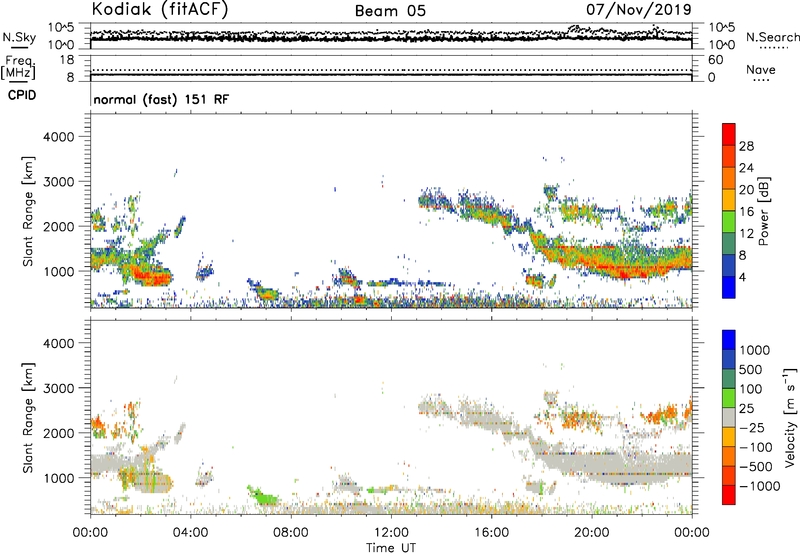Click the 'N.Search' label

point(772,37)
